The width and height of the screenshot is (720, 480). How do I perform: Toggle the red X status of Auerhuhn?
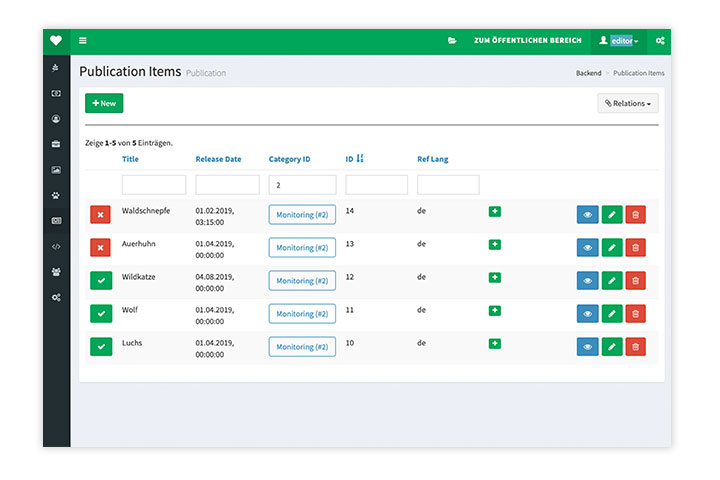coord(101,248)
